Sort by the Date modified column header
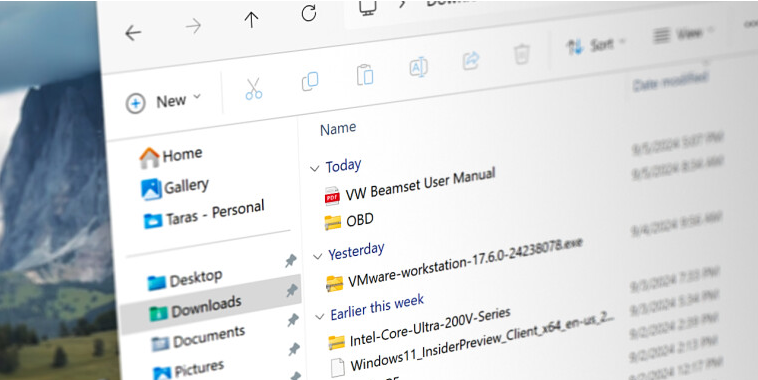 click(670, 81)
